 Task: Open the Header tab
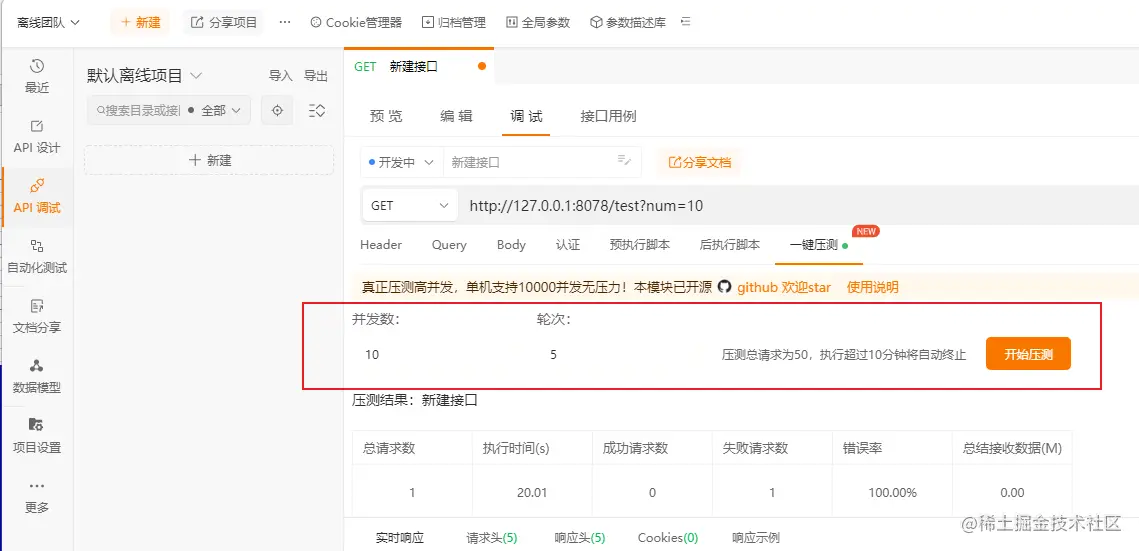381,245
